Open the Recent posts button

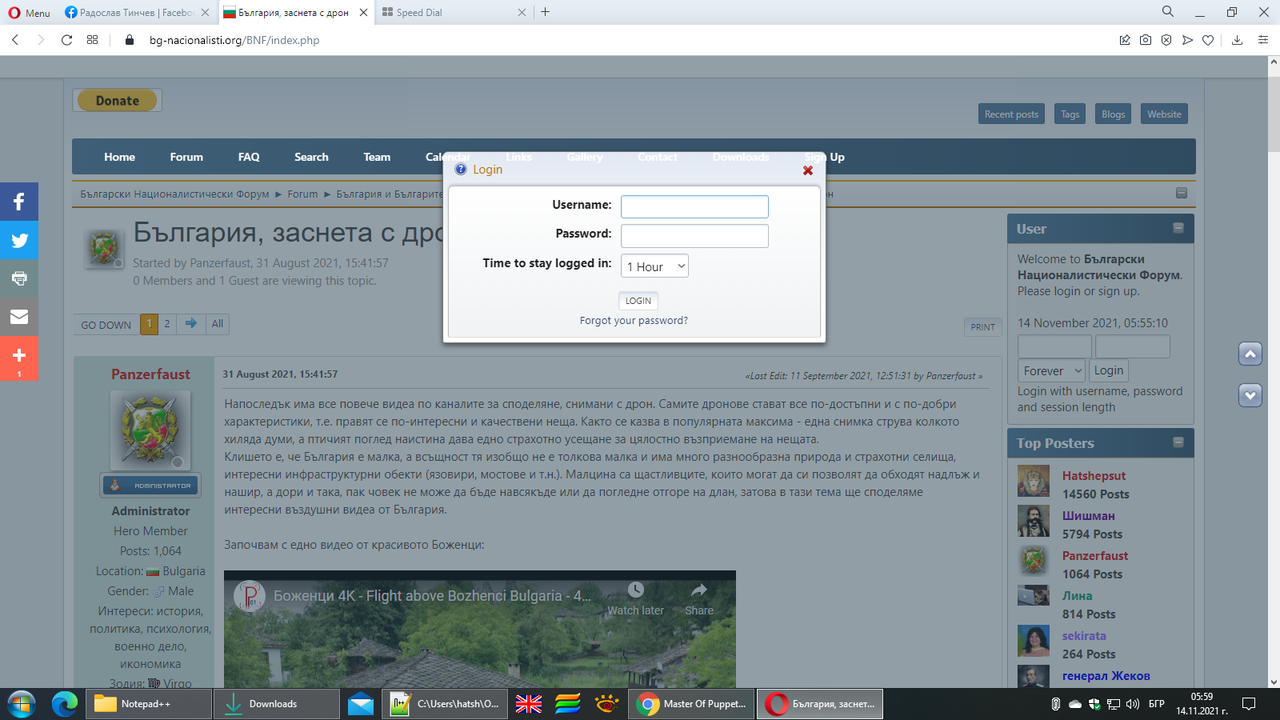1011,114
